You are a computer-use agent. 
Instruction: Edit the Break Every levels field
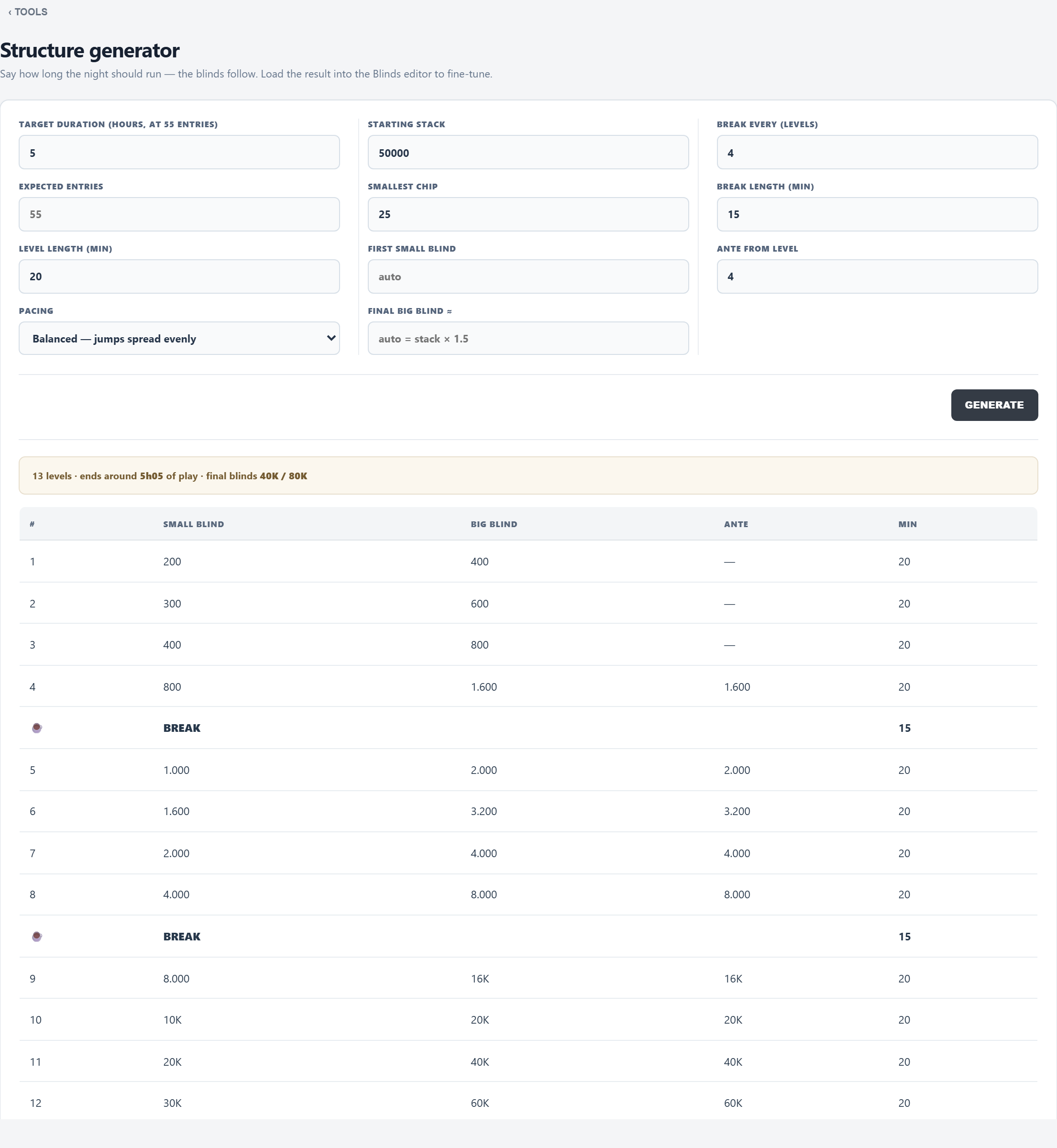coord(877,153)
